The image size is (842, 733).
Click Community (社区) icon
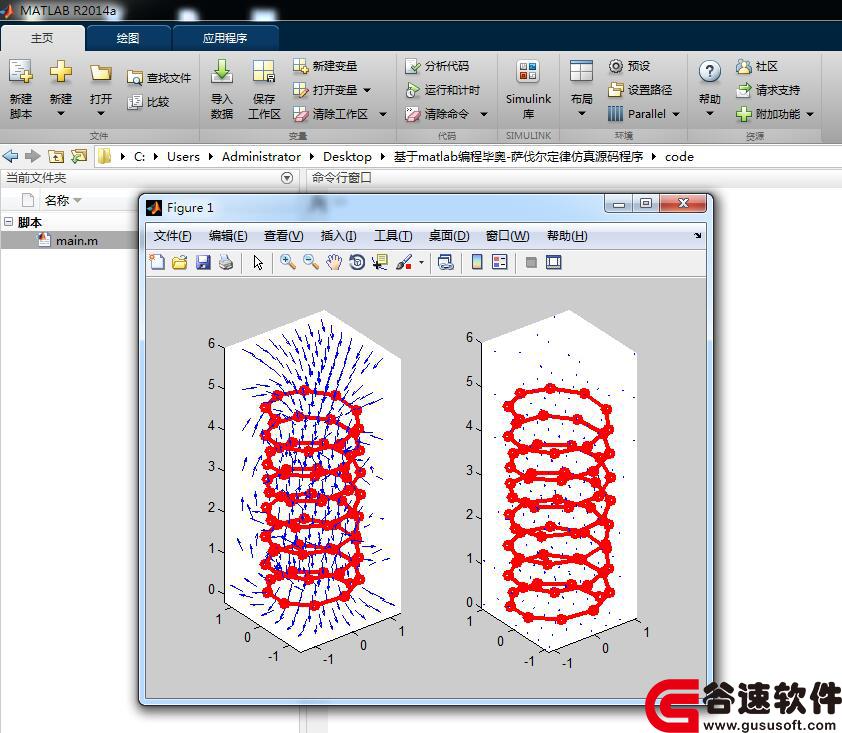744,66
